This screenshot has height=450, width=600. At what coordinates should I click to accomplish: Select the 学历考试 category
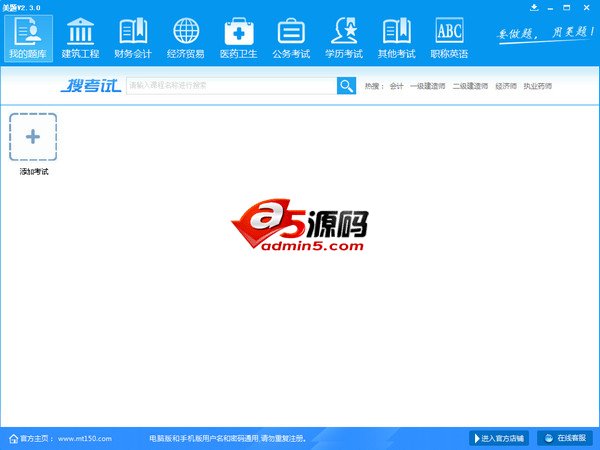point(344,38)
